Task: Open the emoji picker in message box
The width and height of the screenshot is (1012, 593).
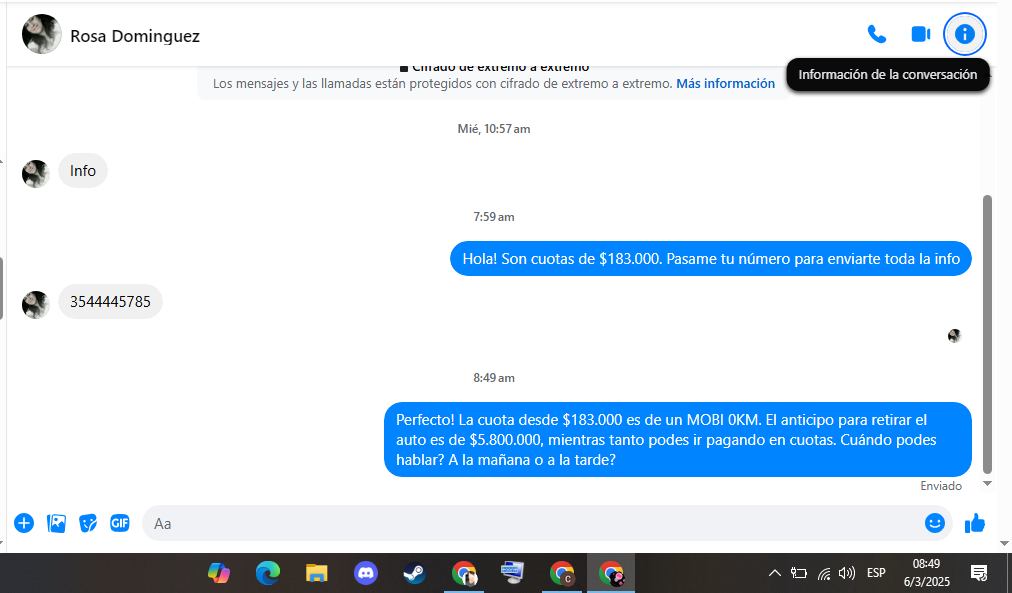Action: click(x=935, y=523)
